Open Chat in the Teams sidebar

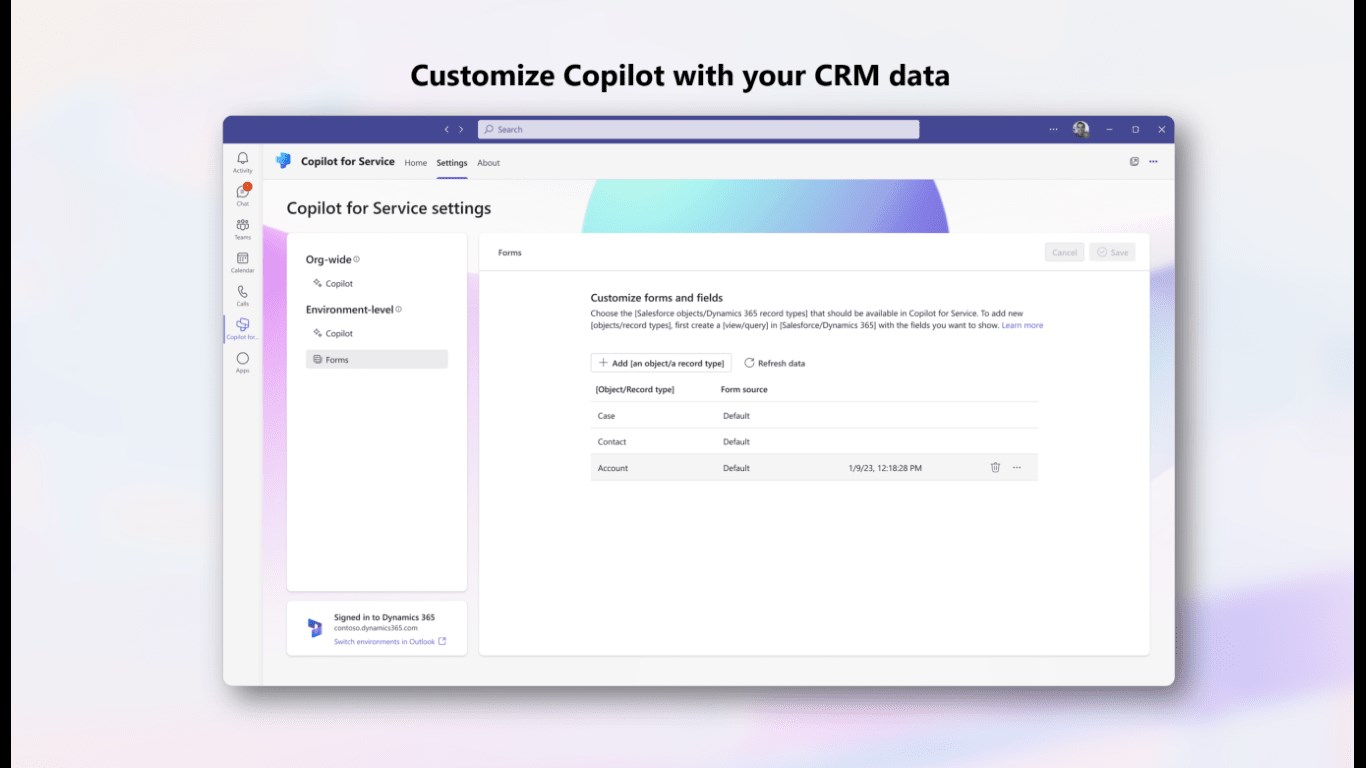pyautogui.click(x=242, y=195)
